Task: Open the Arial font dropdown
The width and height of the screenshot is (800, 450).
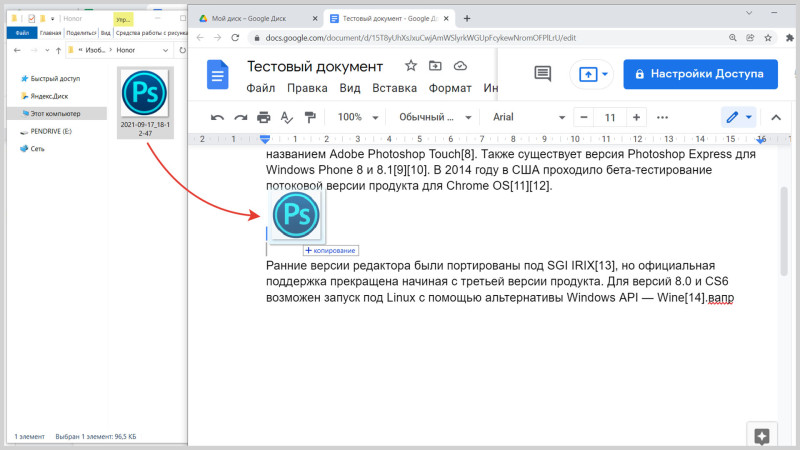Action: coord(529,117)
